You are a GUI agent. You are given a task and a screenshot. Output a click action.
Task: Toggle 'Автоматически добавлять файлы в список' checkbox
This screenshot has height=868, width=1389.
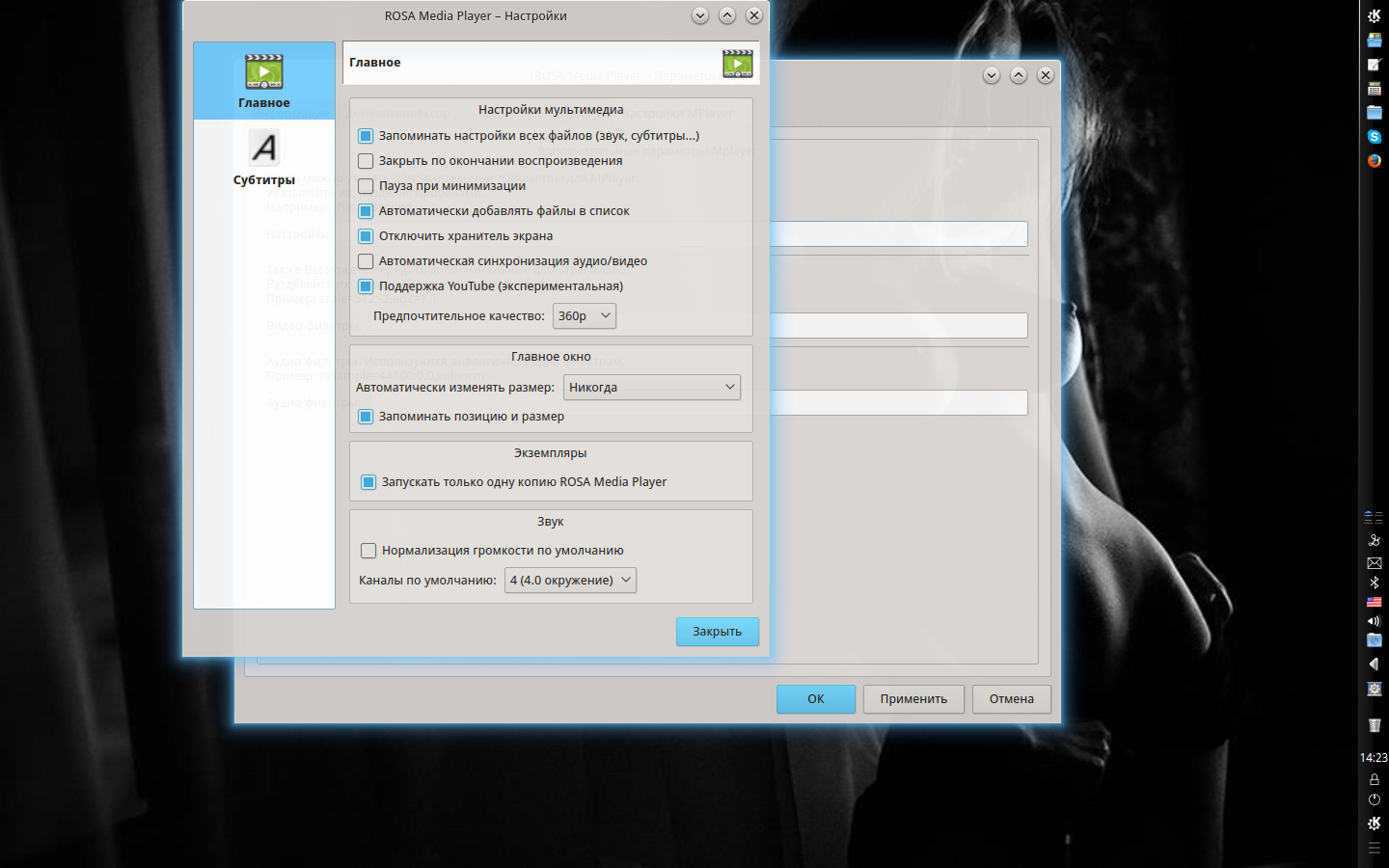tap(366, 211)
